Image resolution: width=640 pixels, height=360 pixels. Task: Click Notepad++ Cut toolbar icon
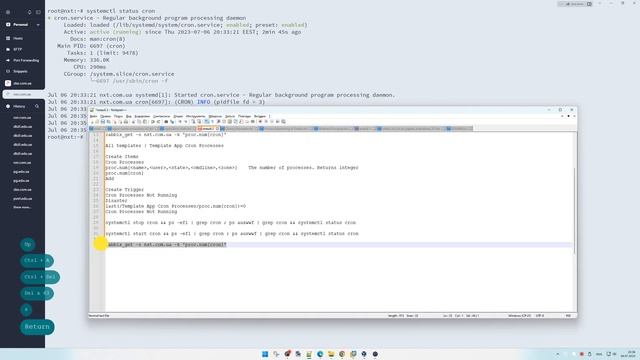click(x=133, y=122)
